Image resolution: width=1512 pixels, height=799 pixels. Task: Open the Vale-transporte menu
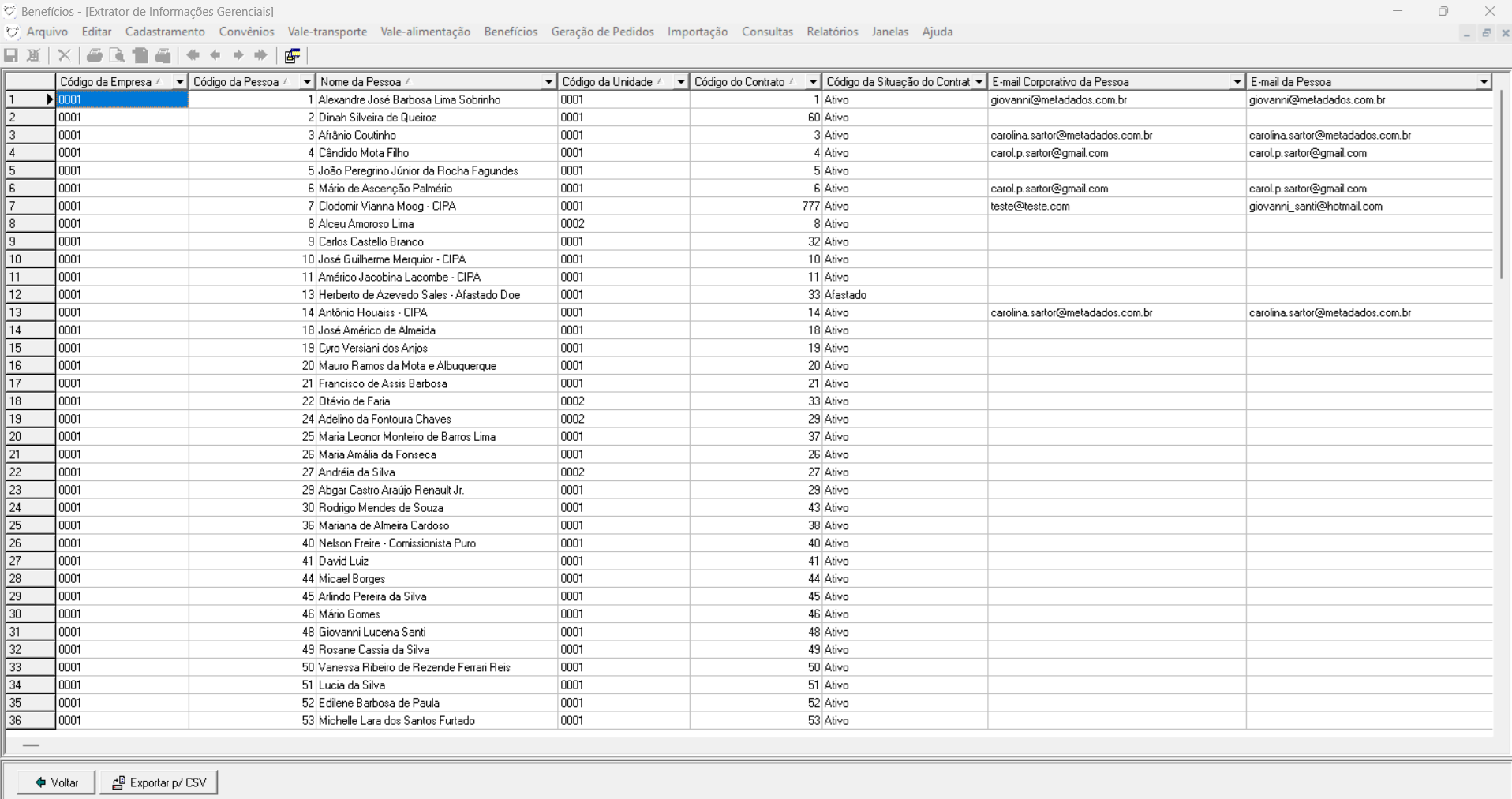(327, 32)
